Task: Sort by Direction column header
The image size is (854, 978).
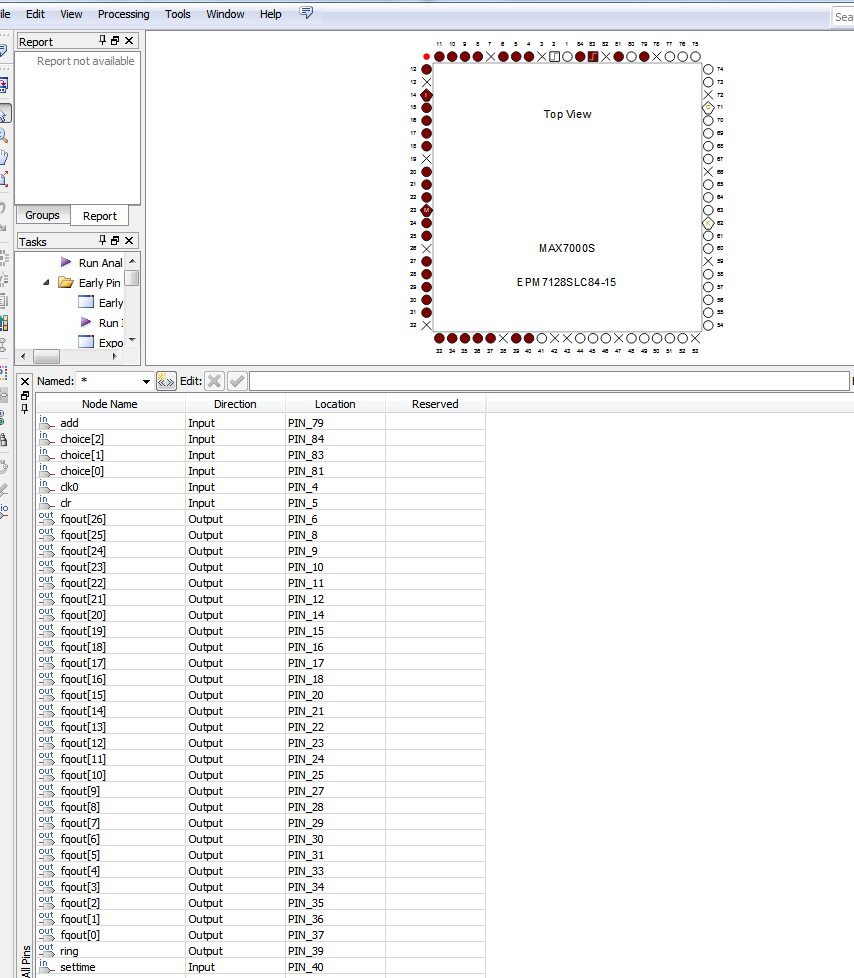Action: coord(235,404)
